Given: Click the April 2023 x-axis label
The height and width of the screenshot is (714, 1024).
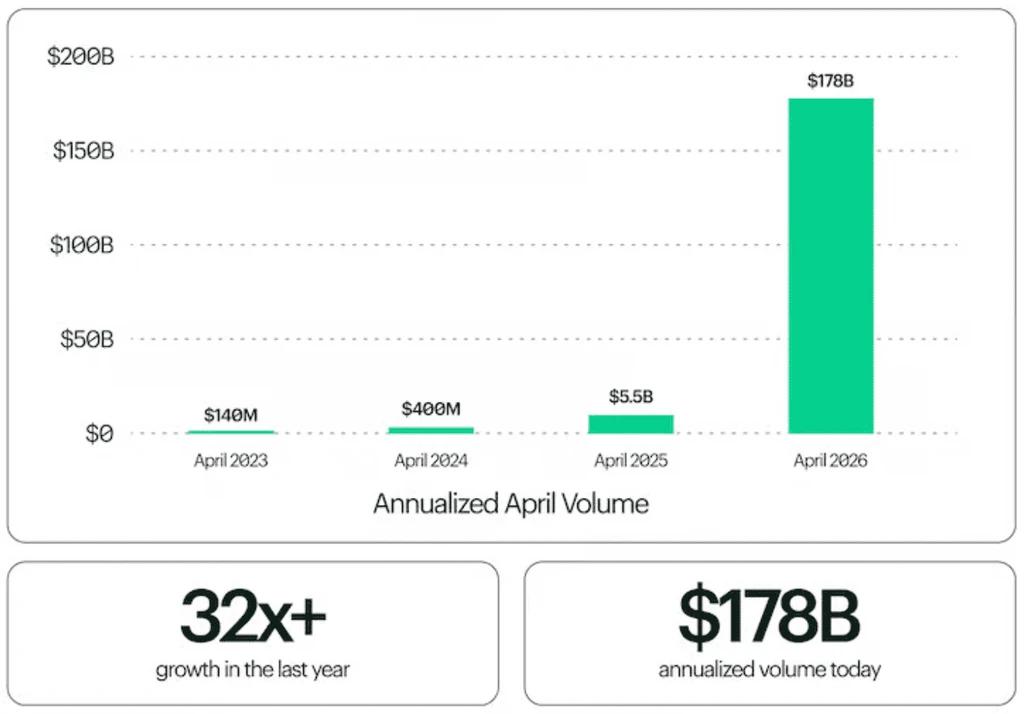Looking at the screenshot, I should click(x=231, y=461).
